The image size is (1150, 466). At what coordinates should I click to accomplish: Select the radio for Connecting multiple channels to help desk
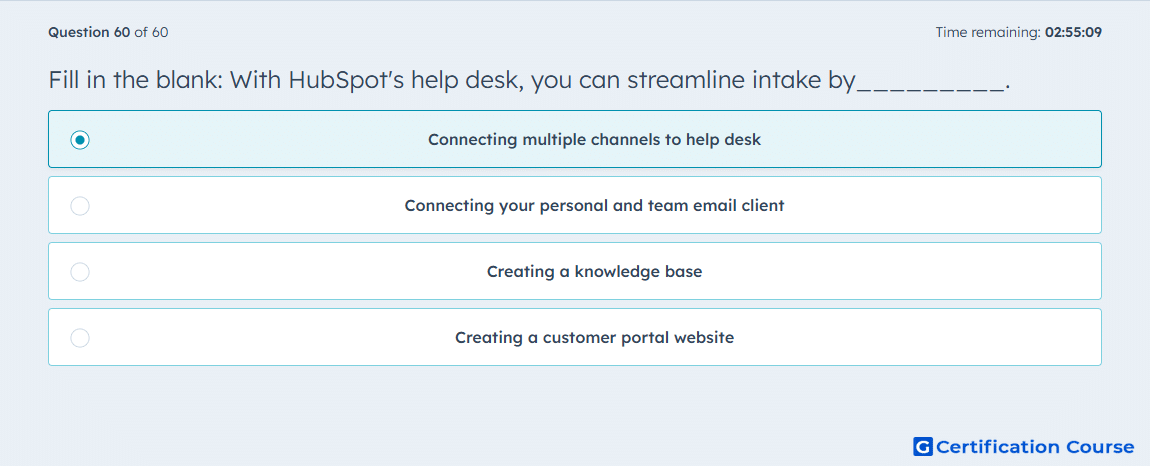click(80, 139)
